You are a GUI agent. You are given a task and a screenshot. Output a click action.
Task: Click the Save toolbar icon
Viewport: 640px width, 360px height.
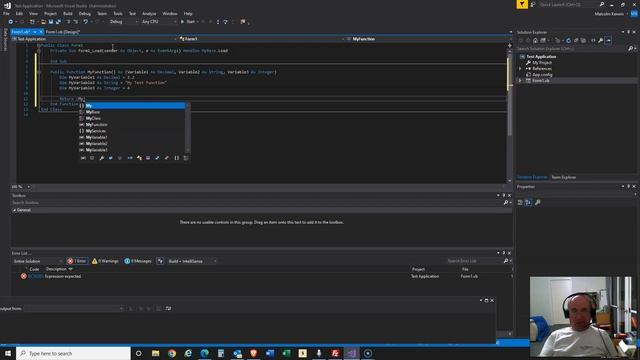(x=51, y=22)
